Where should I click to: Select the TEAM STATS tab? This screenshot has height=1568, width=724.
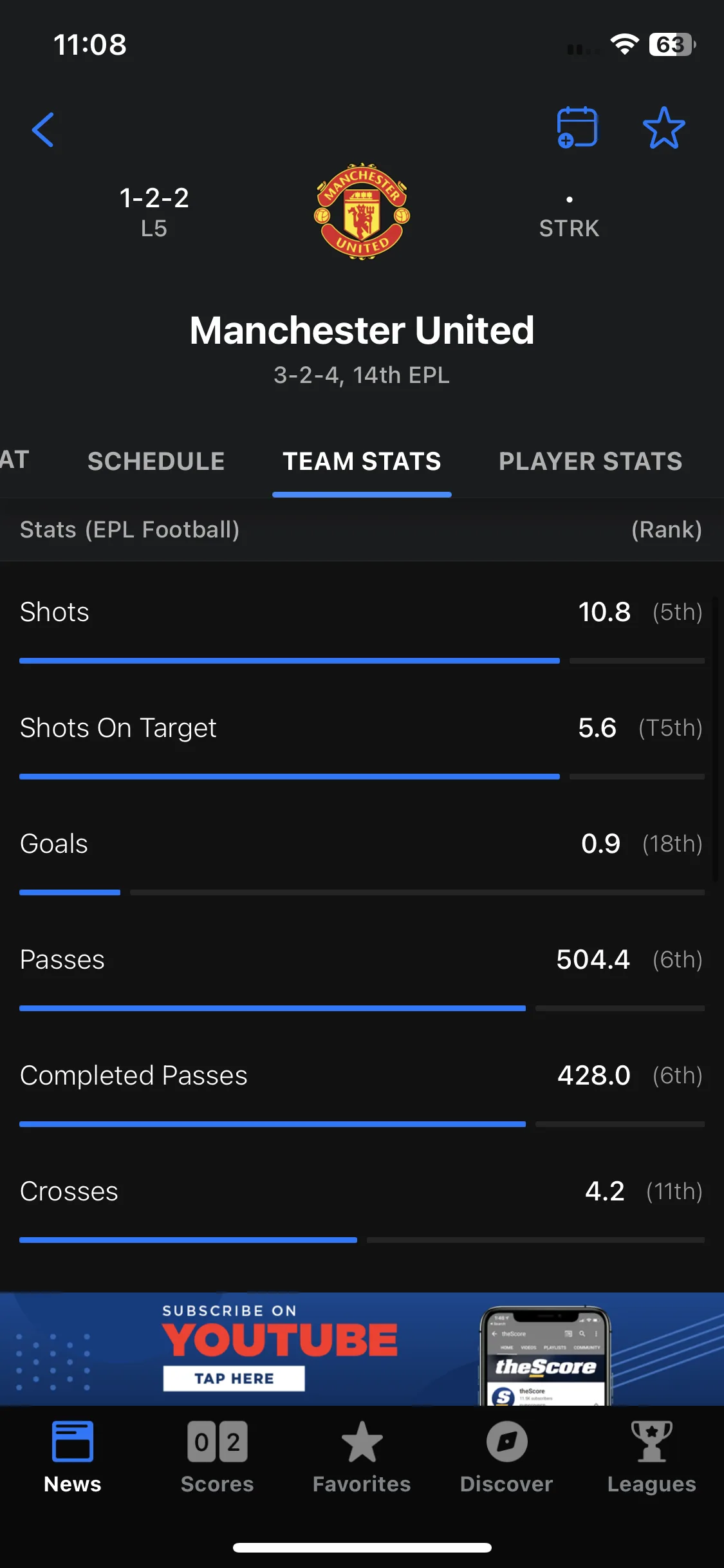click(x=362, y=461)
